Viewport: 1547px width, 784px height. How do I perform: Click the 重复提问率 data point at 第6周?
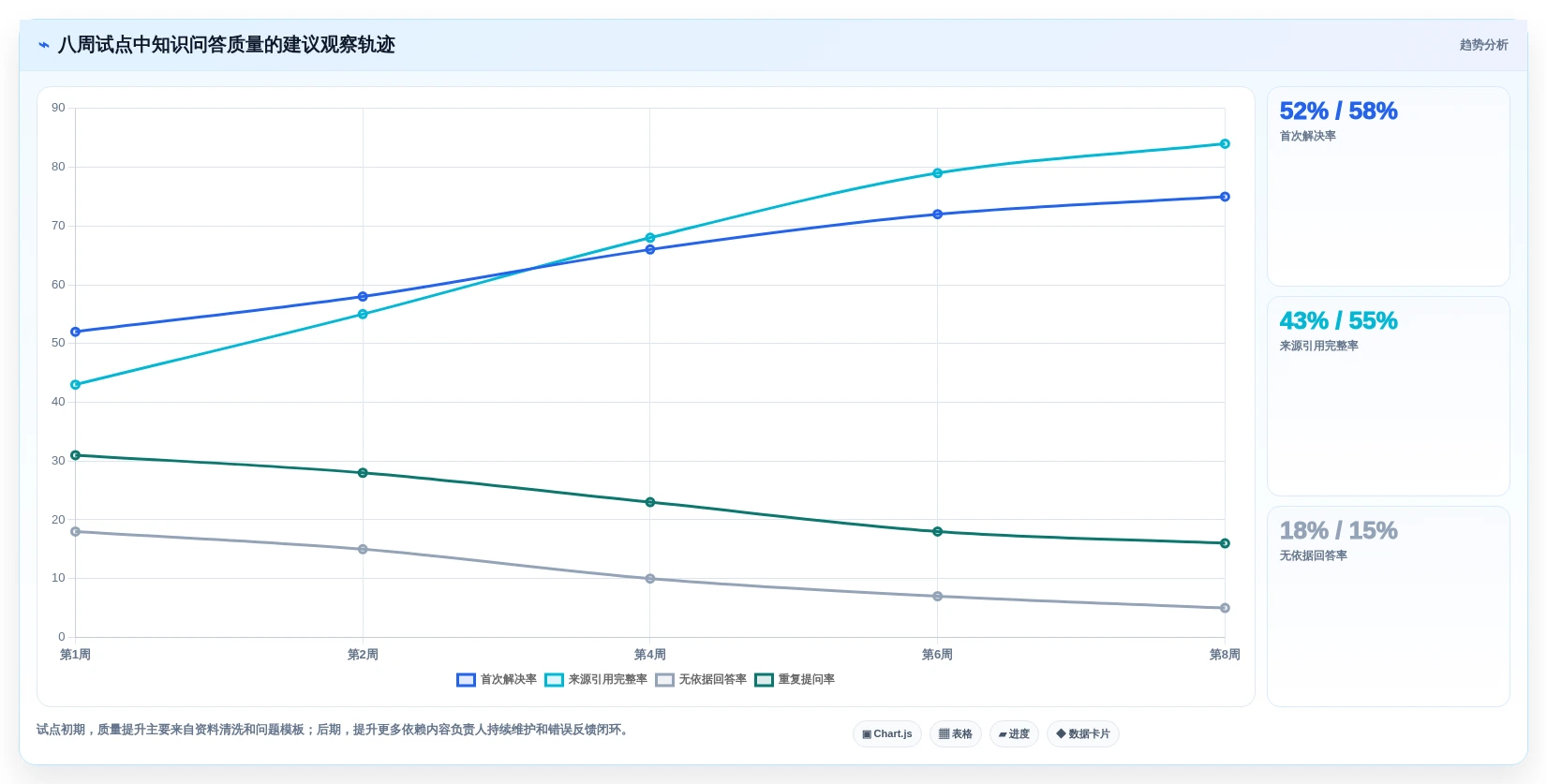pyautogui.click(x=937, y=532)
